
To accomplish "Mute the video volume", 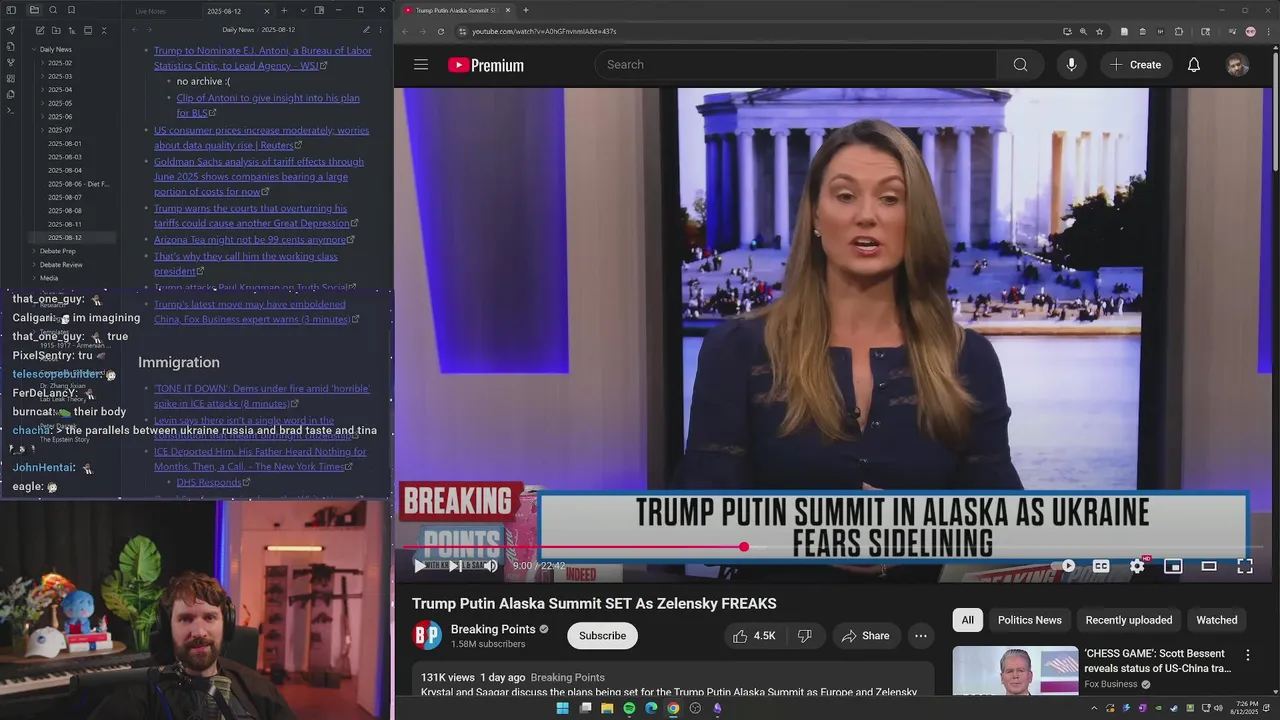I will 491,566.
